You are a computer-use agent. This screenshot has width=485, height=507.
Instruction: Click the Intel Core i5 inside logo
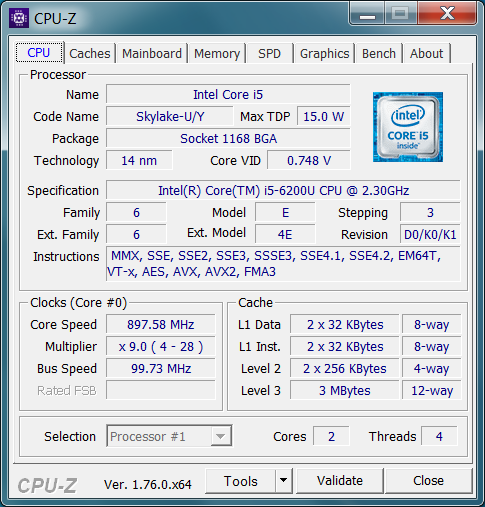[x=408, y=127]
